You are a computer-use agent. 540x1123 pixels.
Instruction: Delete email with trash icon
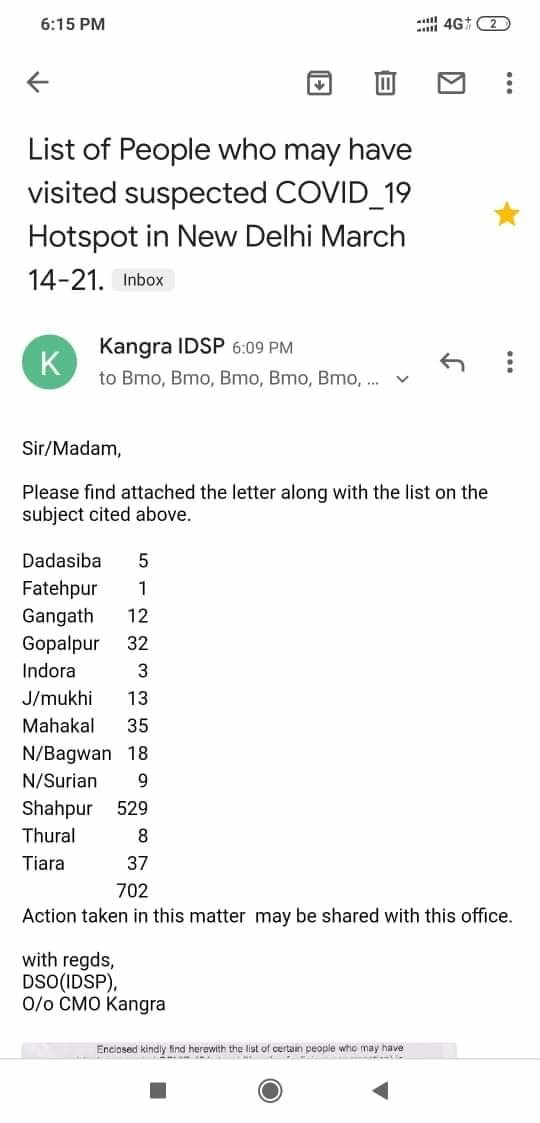coord(385,83)
